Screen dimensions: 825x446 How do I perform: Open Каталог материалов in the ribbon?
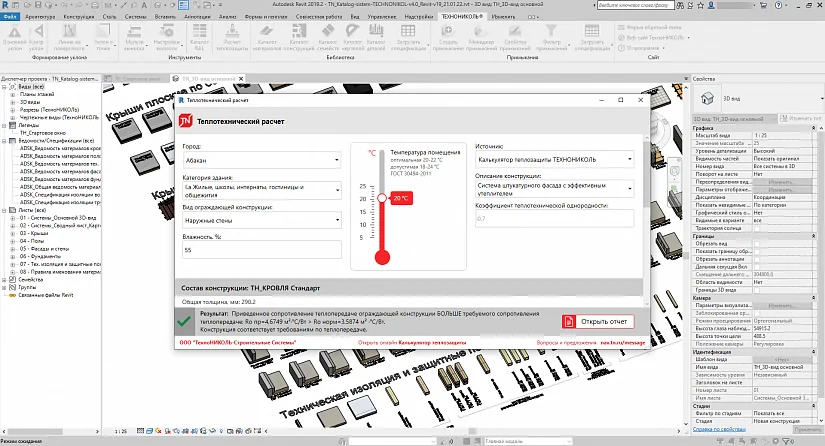267,37
